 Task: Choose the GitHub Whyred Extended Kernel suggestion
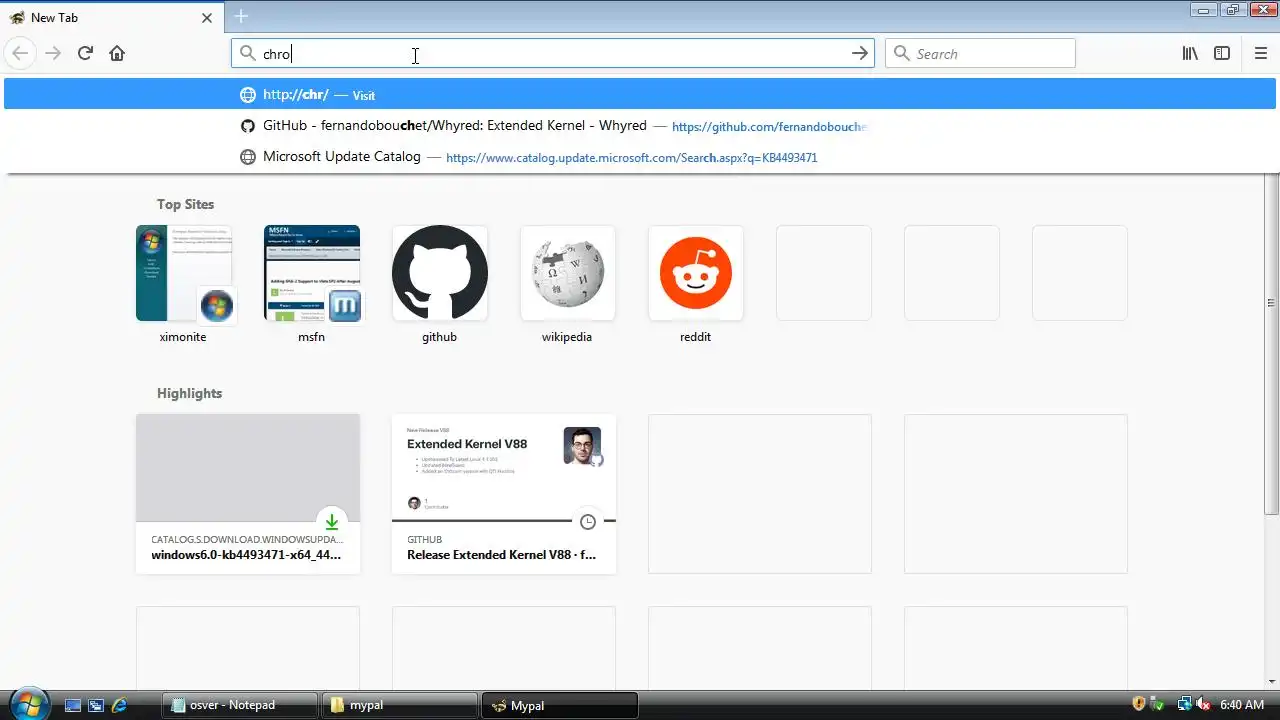coord(640,126)
